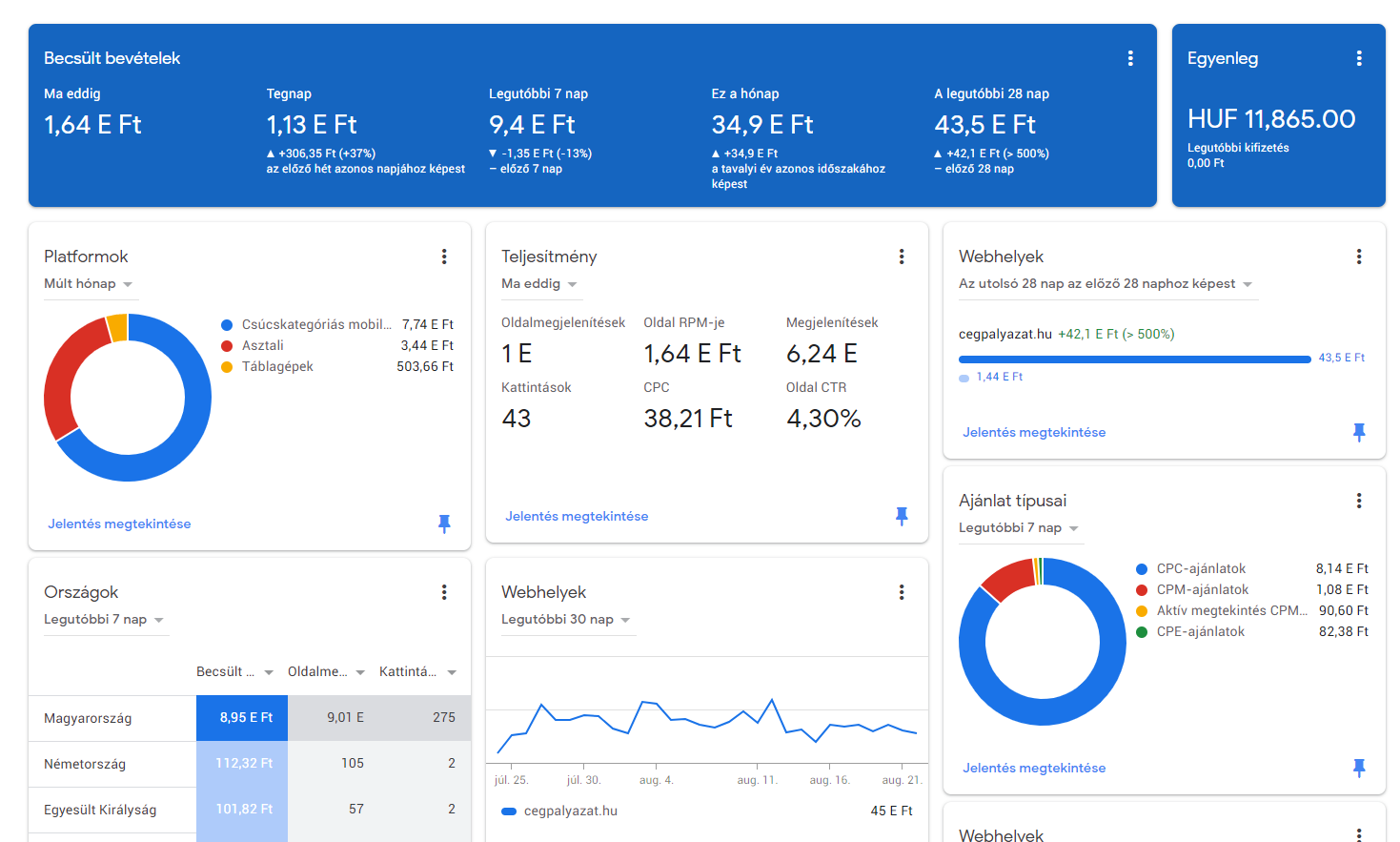1400x842 pixels.
Task: Click the green CPE-ajánlatok legend dot
Action: (x=1142, y=632)
